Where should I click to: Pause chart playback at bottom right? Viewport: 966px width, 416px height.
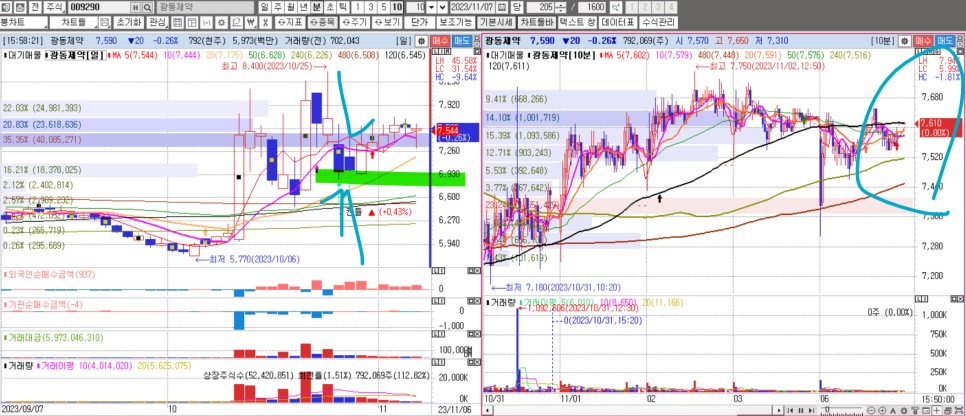tap(801, 410)
